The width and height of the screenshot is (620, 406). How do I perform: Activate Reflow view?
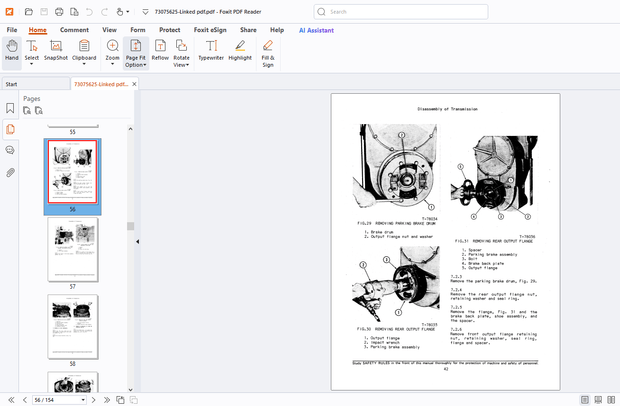pyautogui.click(x=160, y=50)
